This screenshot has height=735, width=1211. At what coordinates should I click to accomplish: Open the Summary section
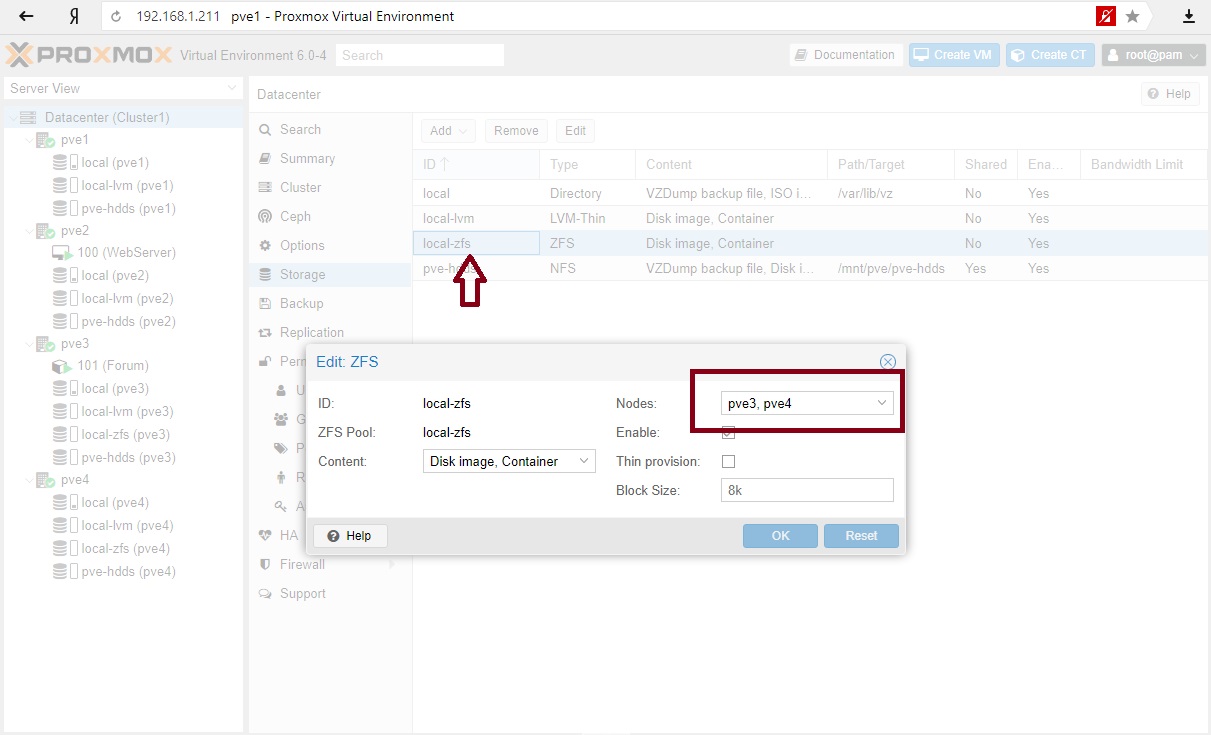point(330,159)
